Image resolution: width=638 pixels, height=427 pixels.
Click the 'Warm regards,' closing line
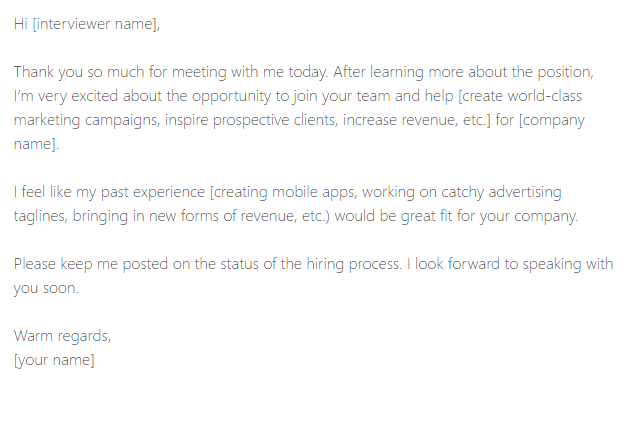point(62,336)
